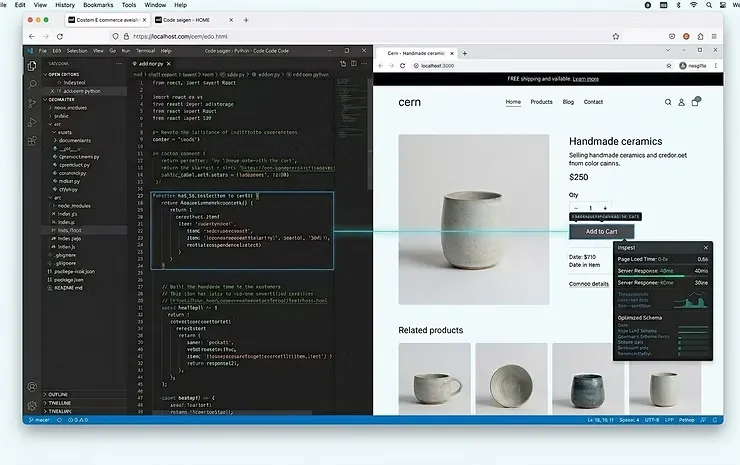
Task: Click the Add to Cart button
Action: point(601,231)
